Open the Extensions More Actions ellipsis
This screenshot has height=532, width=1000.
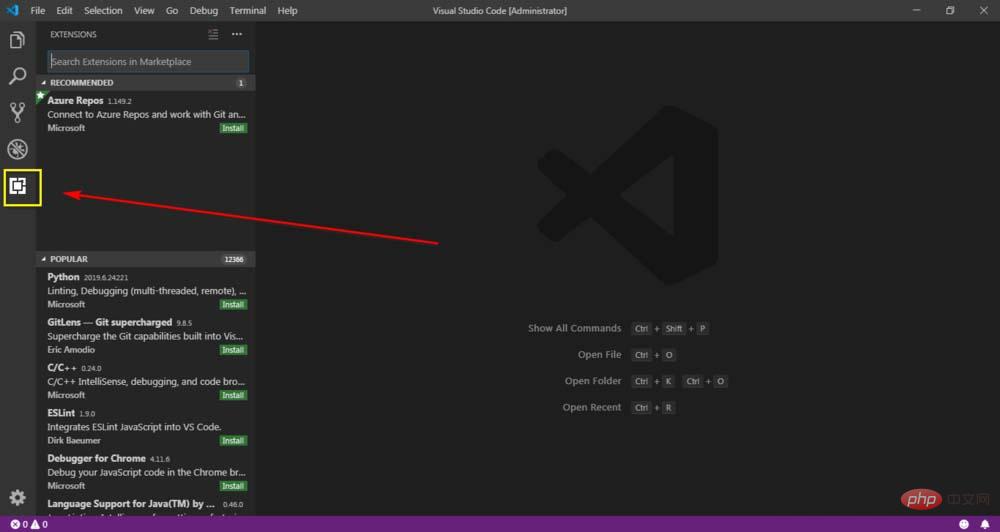237,34
